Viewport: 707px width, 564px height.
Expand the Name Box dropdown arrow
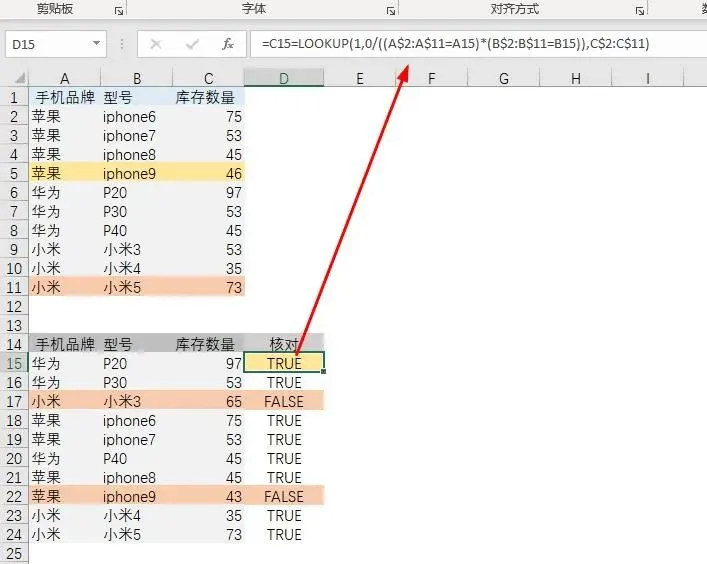point(96,44)
